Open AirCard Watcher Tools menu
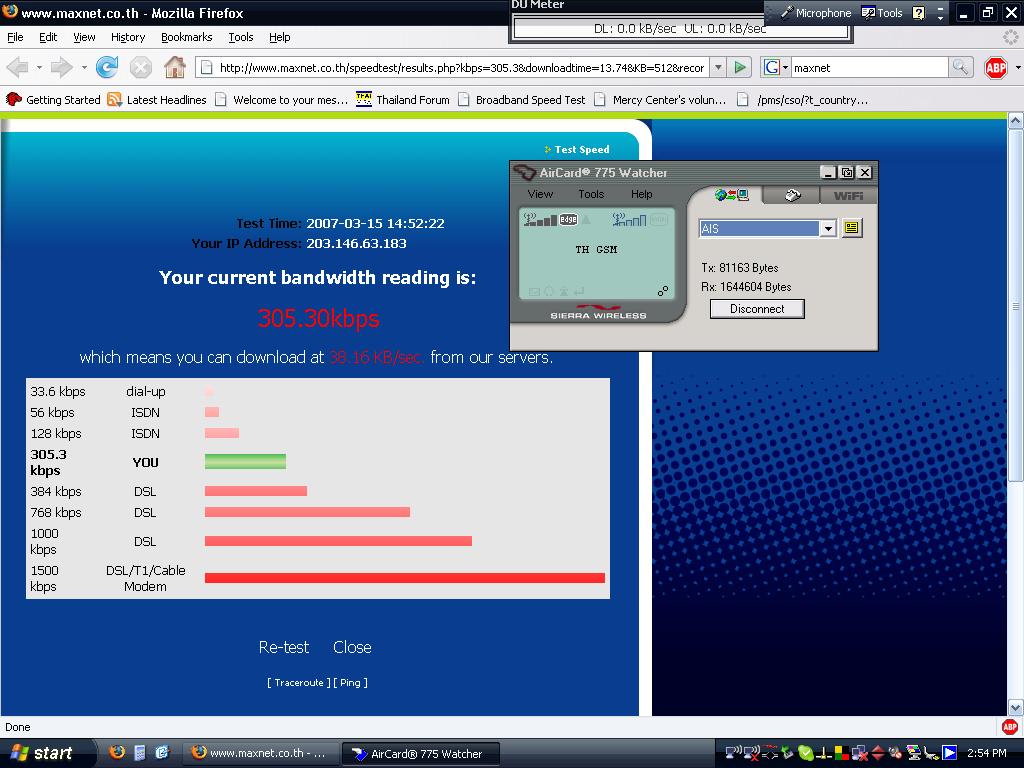Image resolution: width=1024 pixels, height=768 pixels. (x=591, y=194)
